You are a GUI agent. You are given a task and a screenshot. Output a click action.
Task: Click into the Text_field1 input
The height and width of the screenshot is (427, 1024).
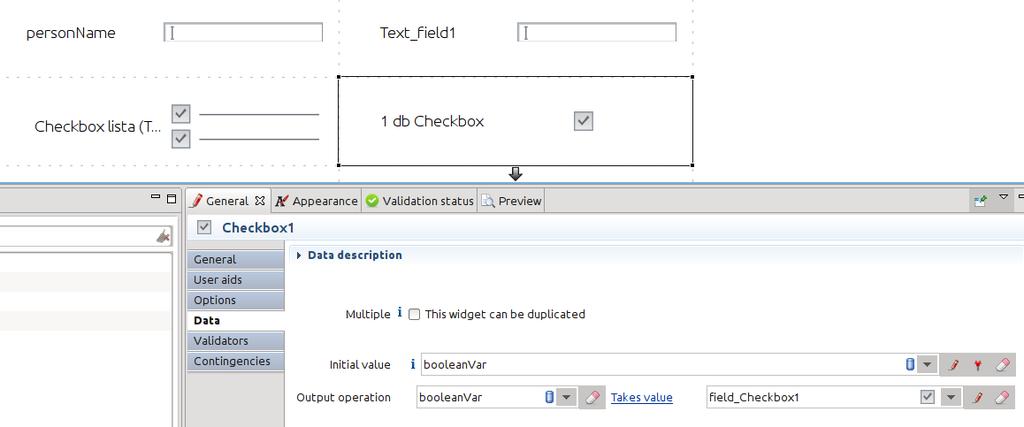[597, 32]
